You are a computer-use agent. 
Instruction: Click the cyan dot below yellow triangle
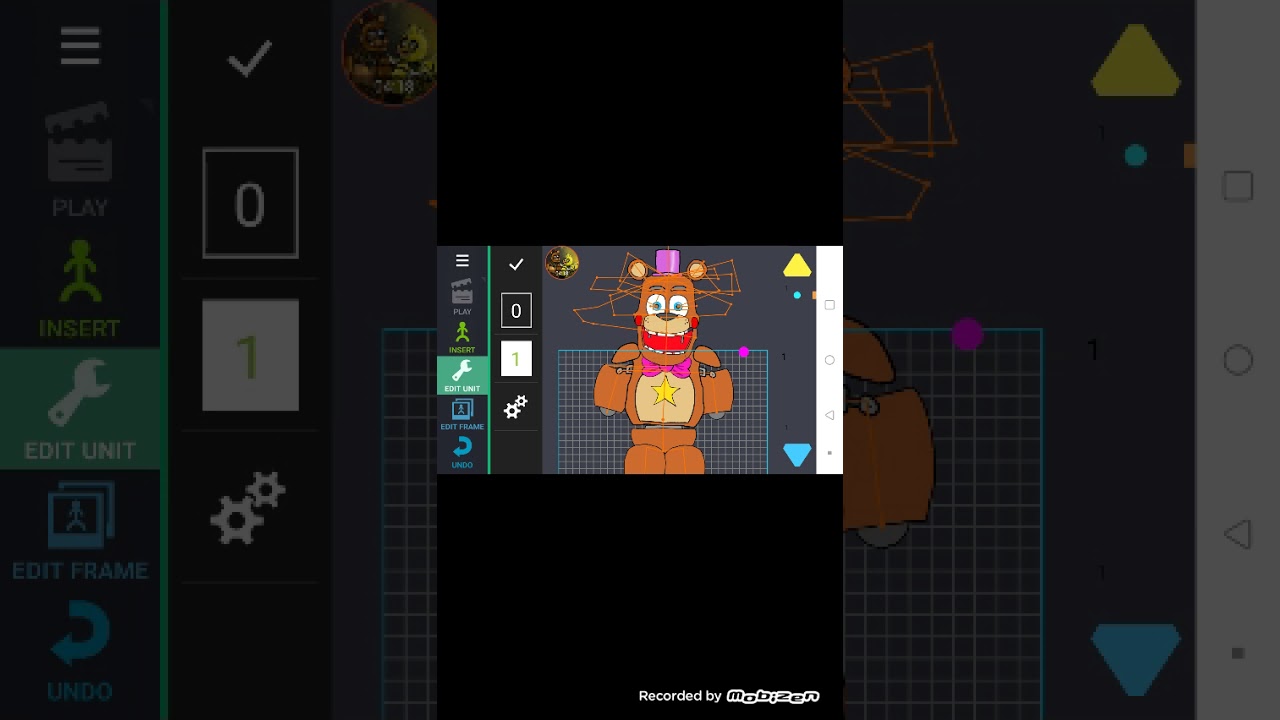click(797, 295)
